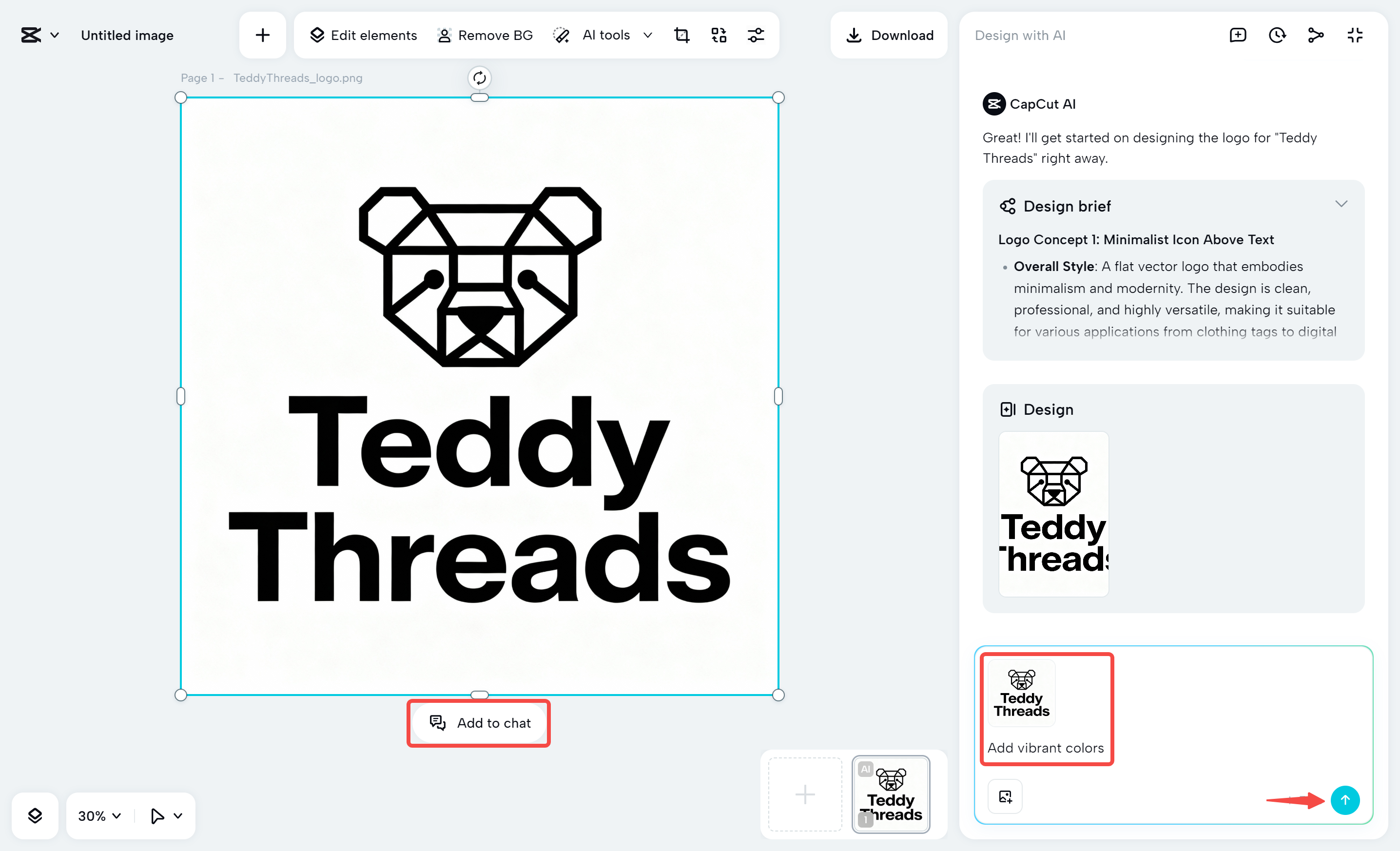Click the replace elements icon beside crop

pyautogui.click(x=719, y=35)
